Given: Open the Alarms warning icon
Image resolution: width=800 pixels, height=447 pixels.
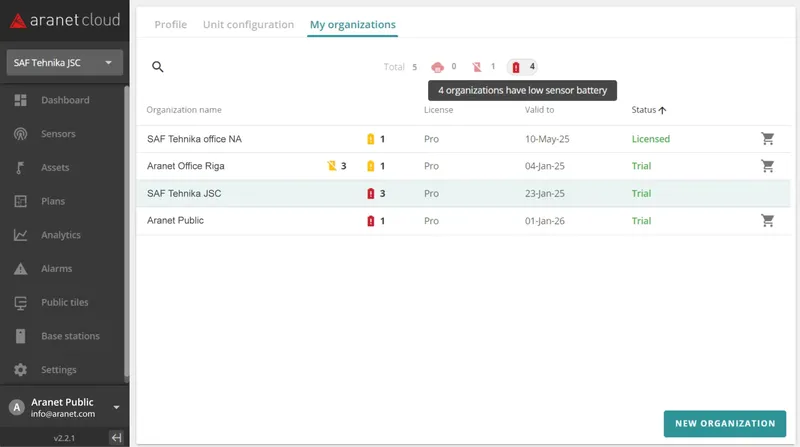Looking at the screenshot, I should pyautogui.click(x=20, y=268).
